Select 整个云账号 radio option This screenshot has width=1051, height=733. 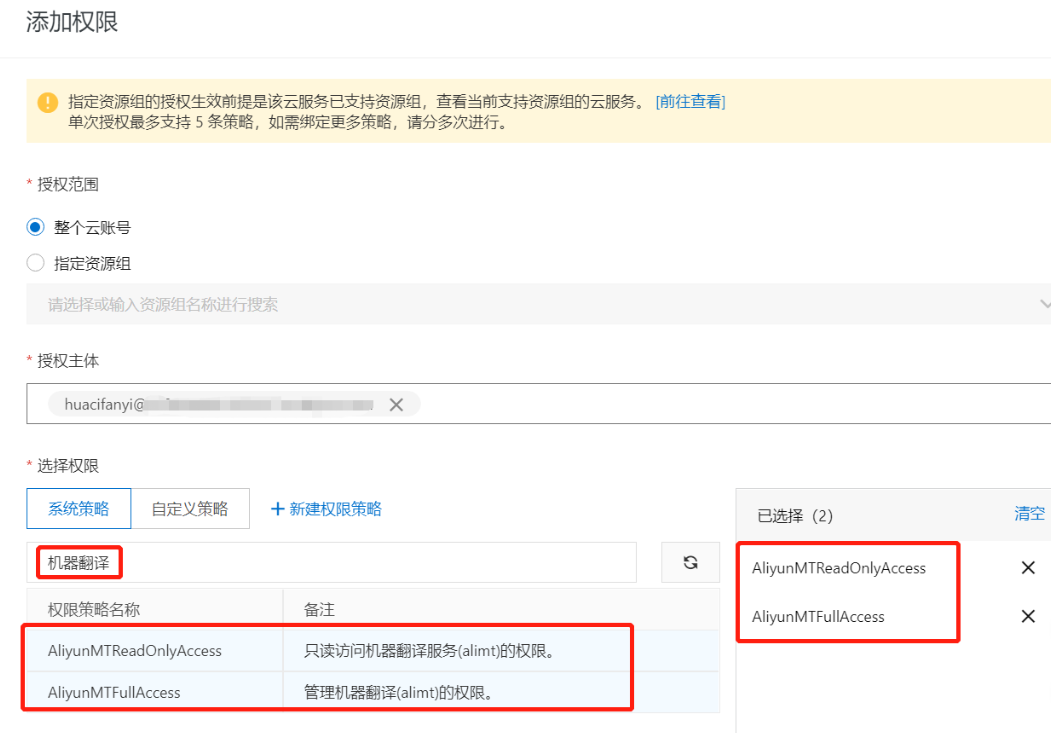[x=36, y=227]
